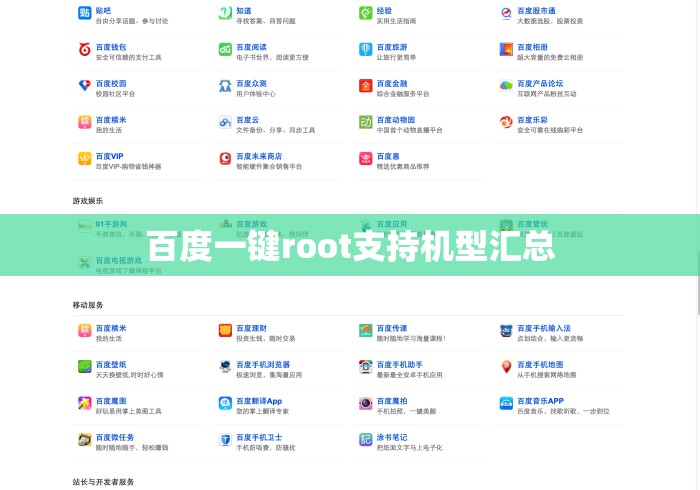Click the 百度手机卫士 shield icon
Screen dimensions: 700x490
tap(225, 440)
